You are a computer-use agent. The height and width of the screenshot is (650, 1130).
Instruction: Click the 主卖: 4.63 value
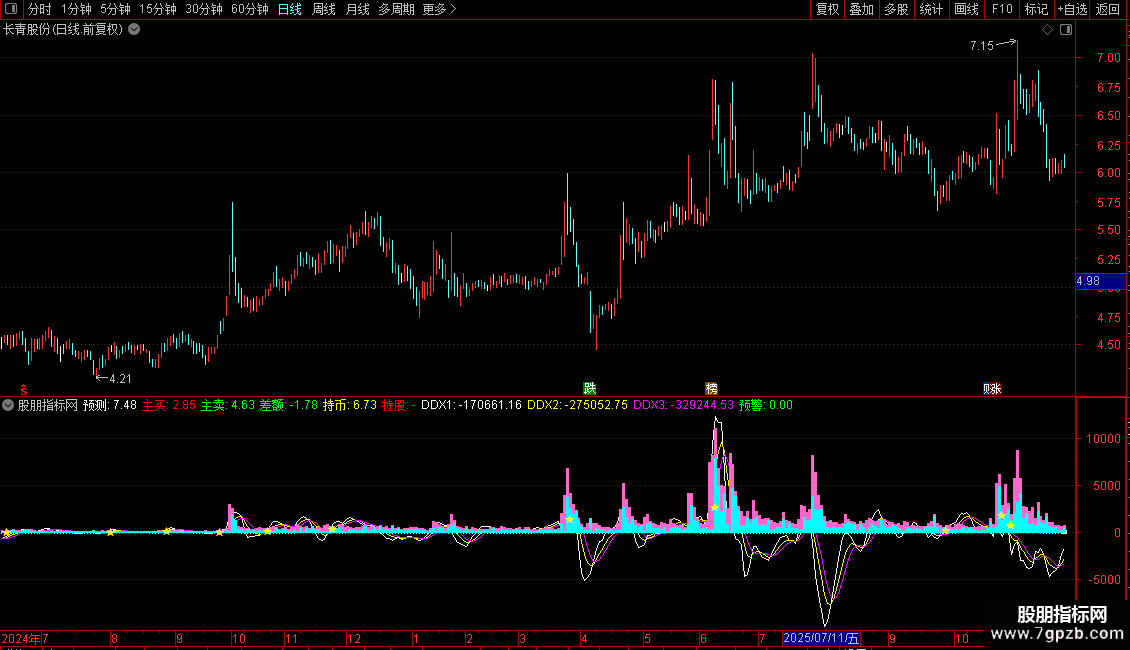coord(228,405)
